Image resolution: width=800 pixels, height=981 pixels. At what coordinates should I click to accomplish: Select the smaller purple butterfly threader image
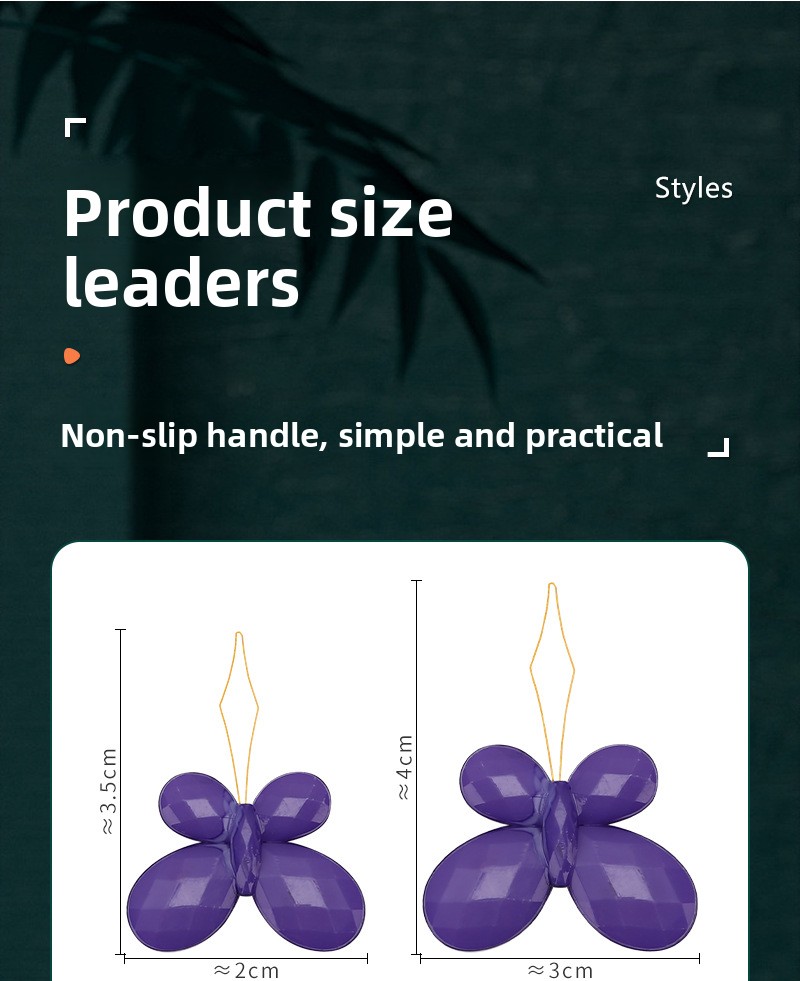click(246, 791)
